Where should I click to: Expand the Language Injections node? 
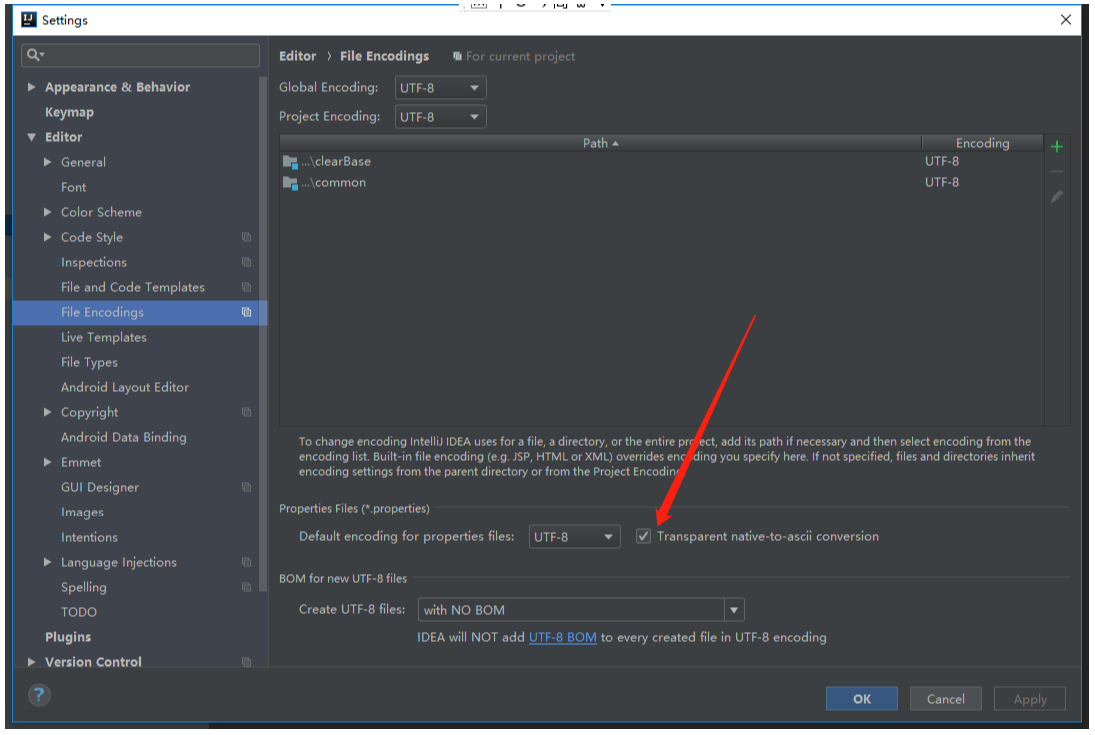(x=47, y=562)
